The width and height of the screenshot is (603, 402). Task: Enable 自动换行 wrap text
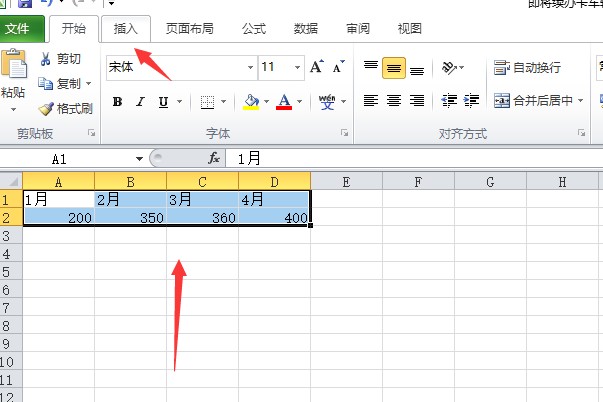point(527,68)
